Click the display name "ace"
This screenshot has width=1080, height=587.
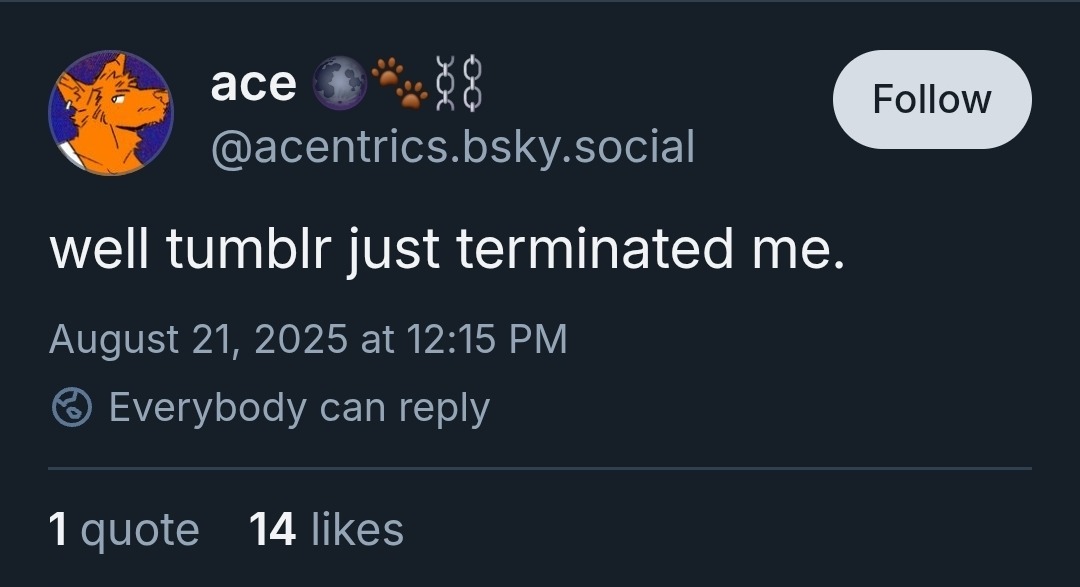pos(253,84)
